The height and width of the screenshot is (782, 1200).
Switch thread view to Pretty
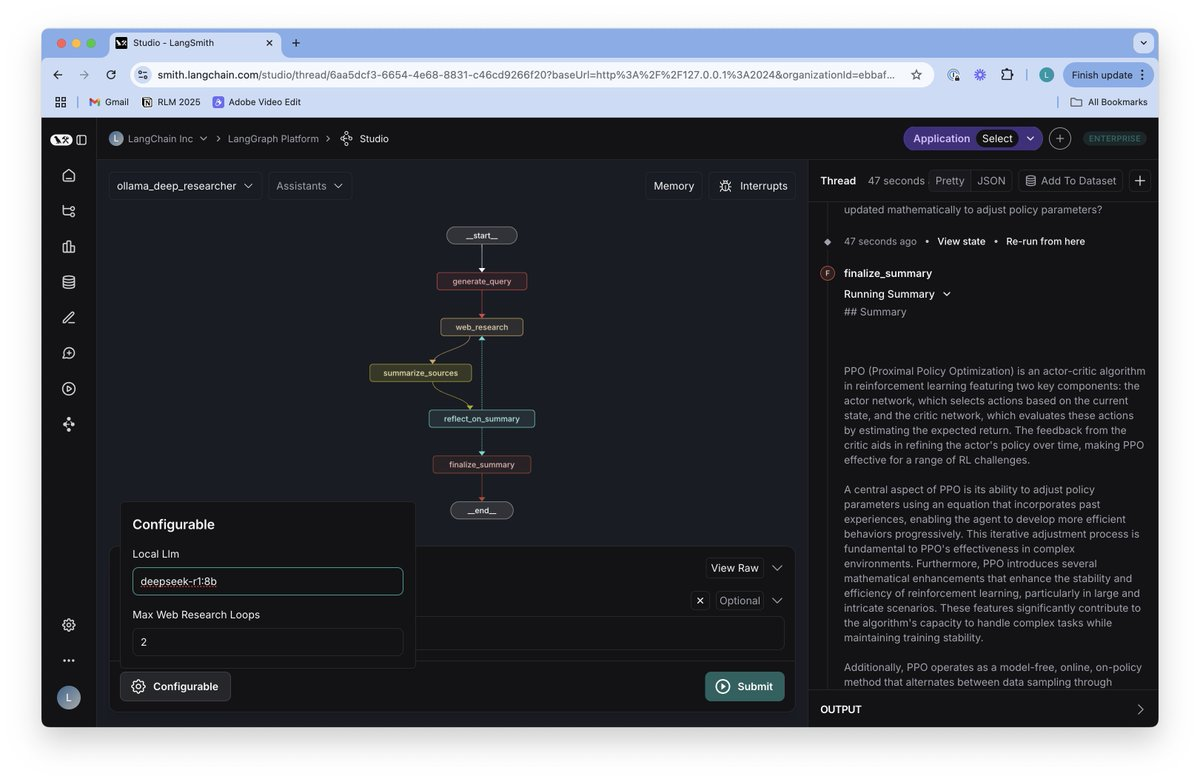point(950,181)
